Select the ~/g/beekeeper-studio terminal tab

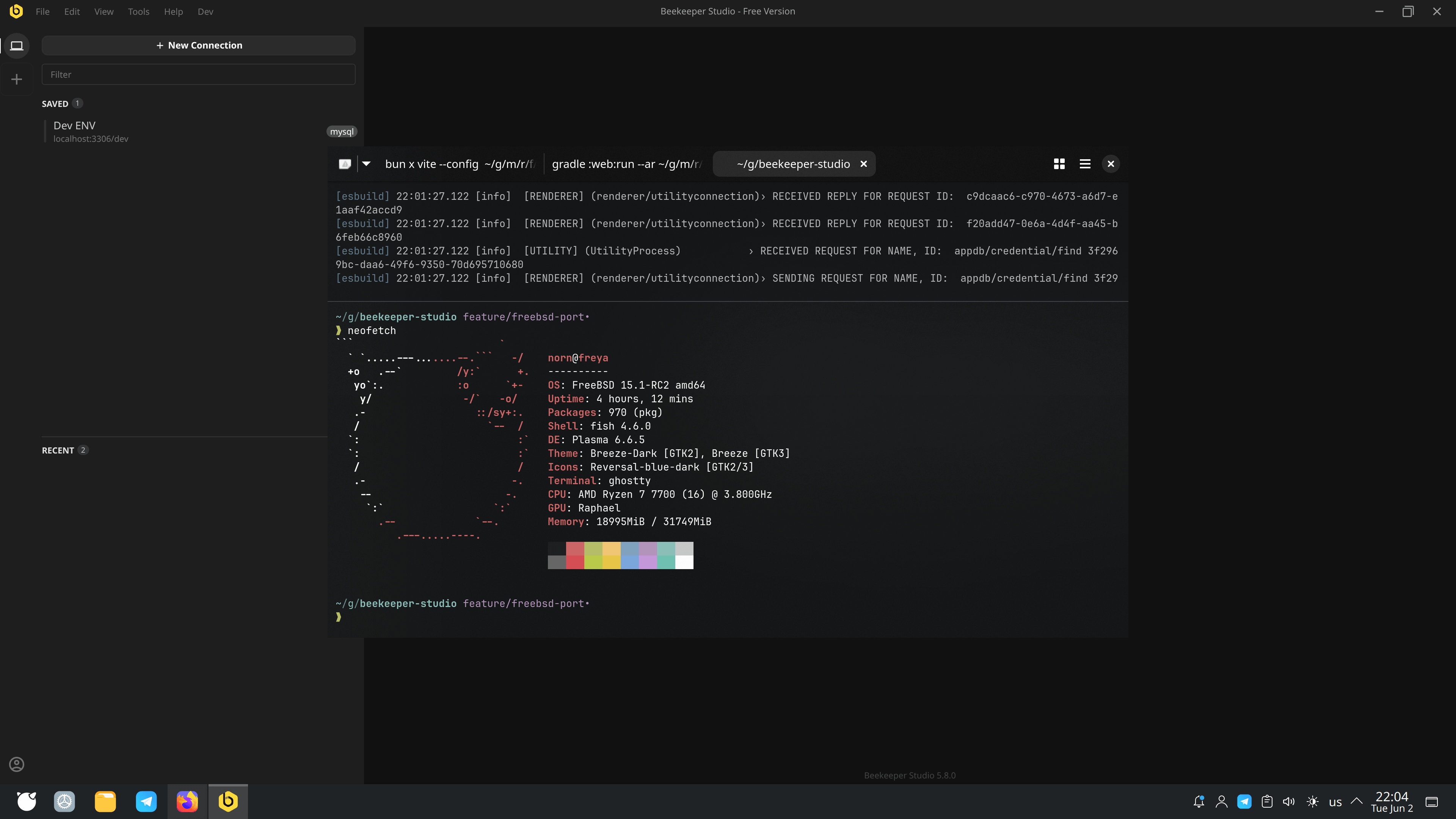click(x=794, y=164)
